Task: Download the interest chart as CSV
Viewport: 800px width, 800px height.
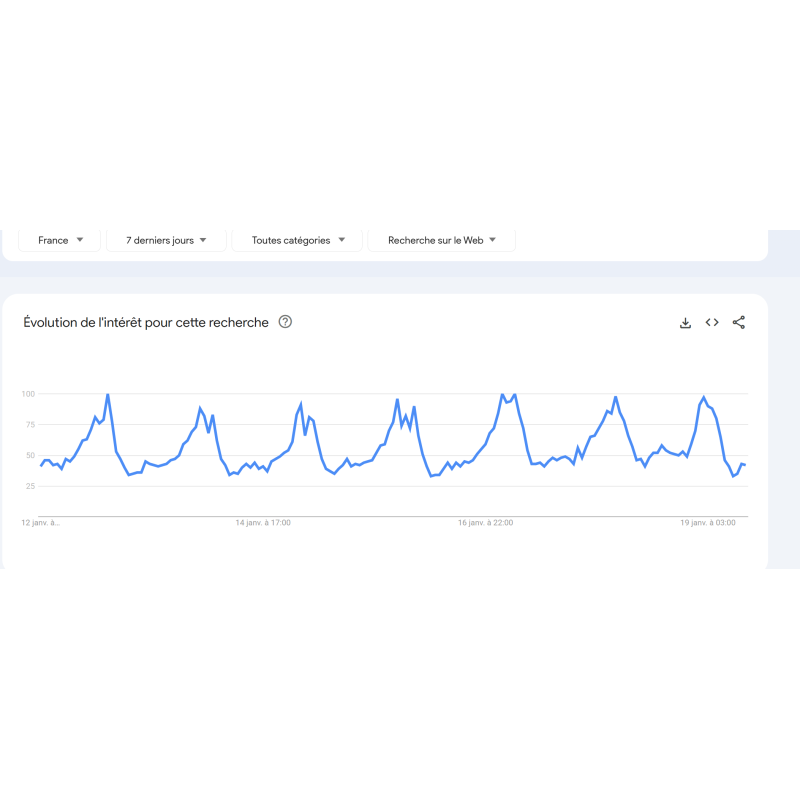Action: pyautogui.click(x=685, y=322)
